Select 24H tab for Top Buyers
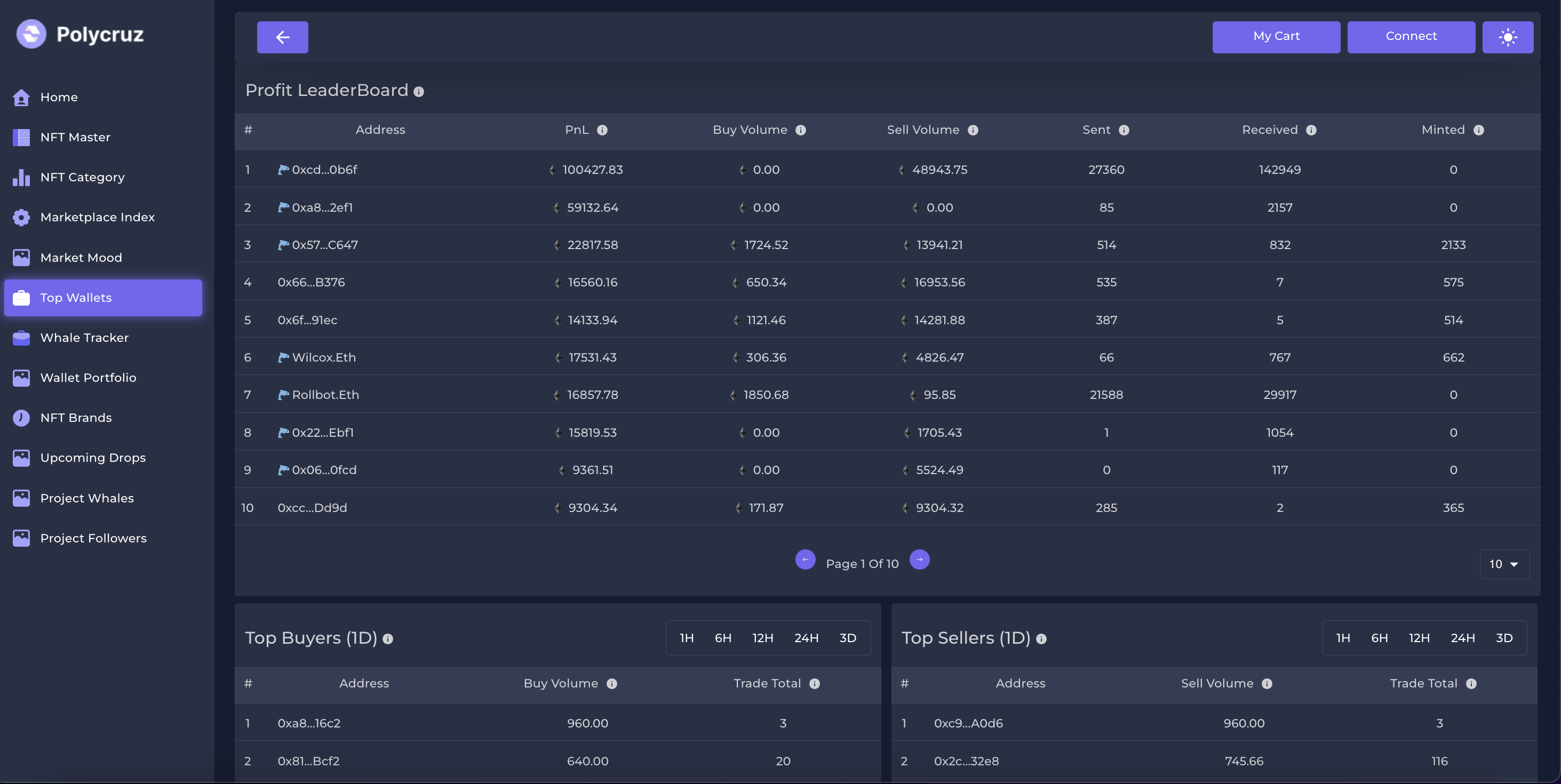1561x784 pixels. (807, 638)
